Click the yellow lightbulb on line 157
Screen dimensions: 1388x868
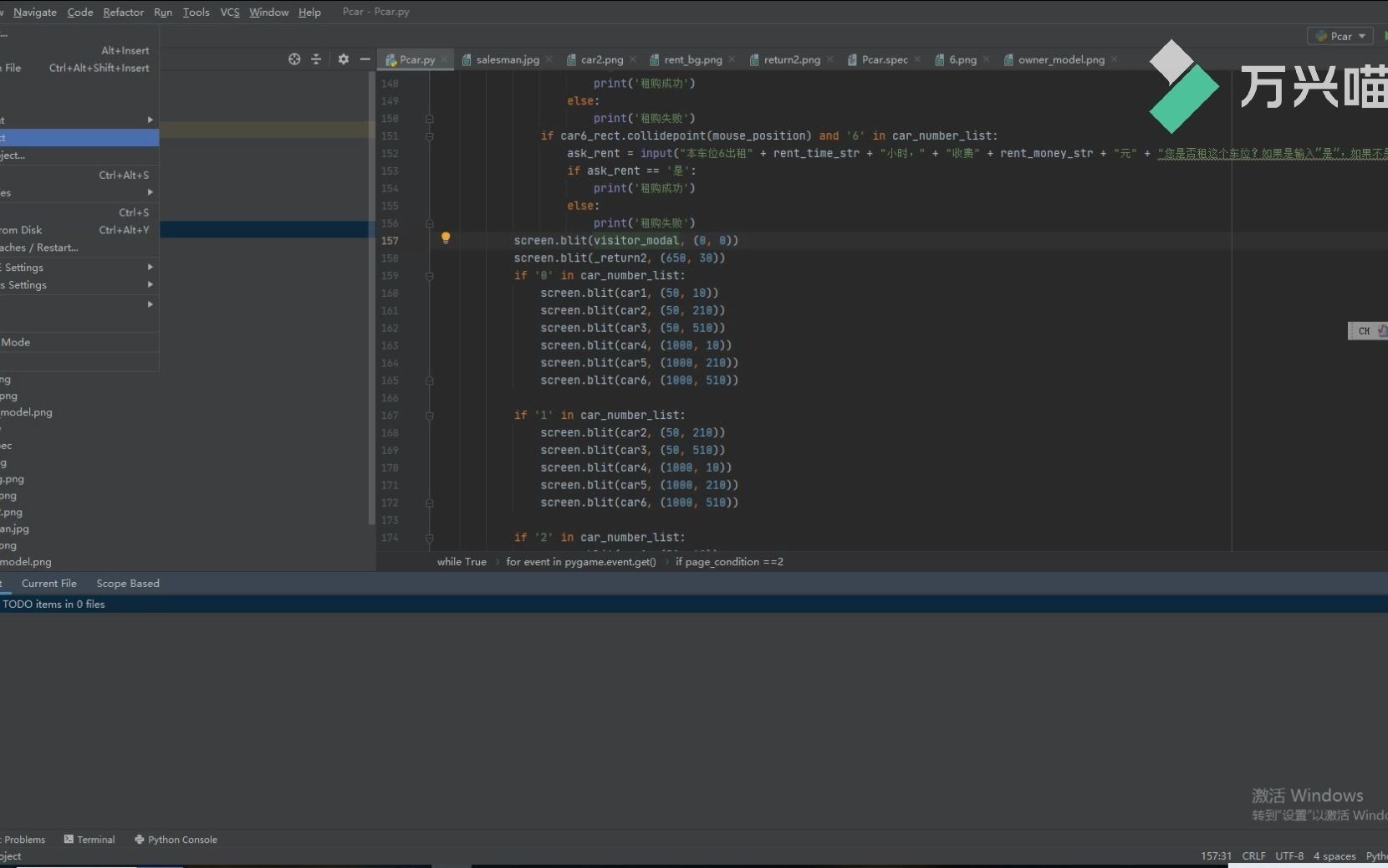pos(446,238)
